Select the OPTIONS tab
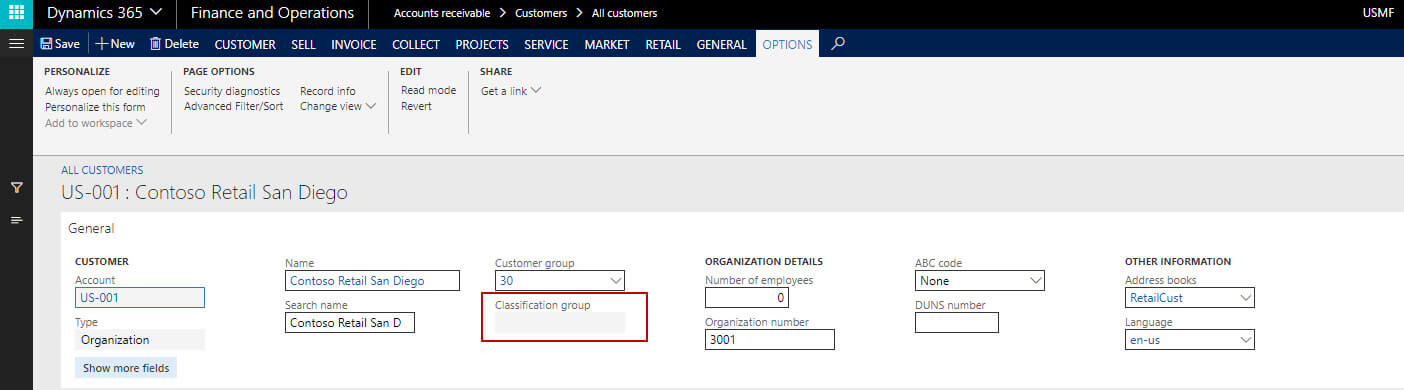Image resolution: width=1404 pixels, height=390 pixels. (x=787, y=44)
